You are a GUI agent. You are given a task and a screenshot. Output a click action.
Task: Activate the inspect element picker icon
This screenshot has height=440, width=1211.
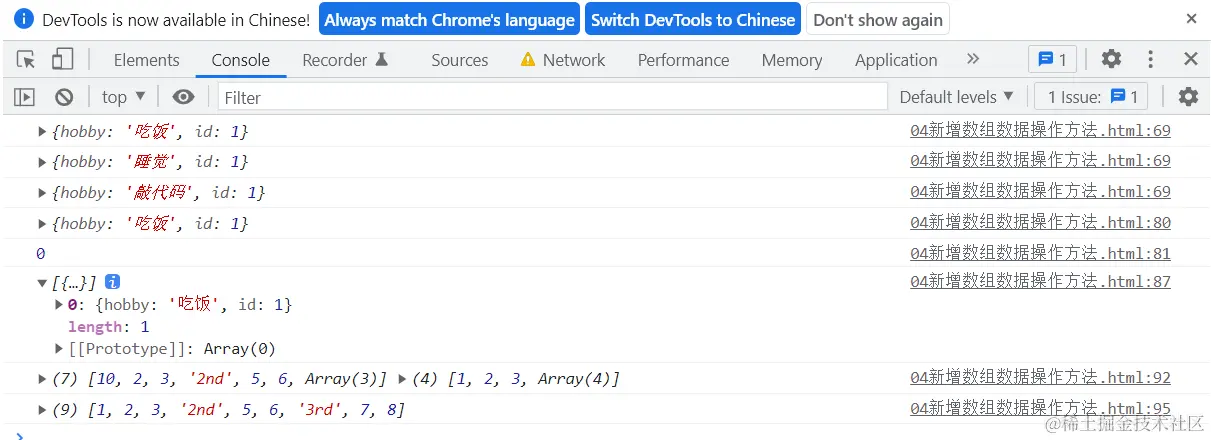(27, 60)
